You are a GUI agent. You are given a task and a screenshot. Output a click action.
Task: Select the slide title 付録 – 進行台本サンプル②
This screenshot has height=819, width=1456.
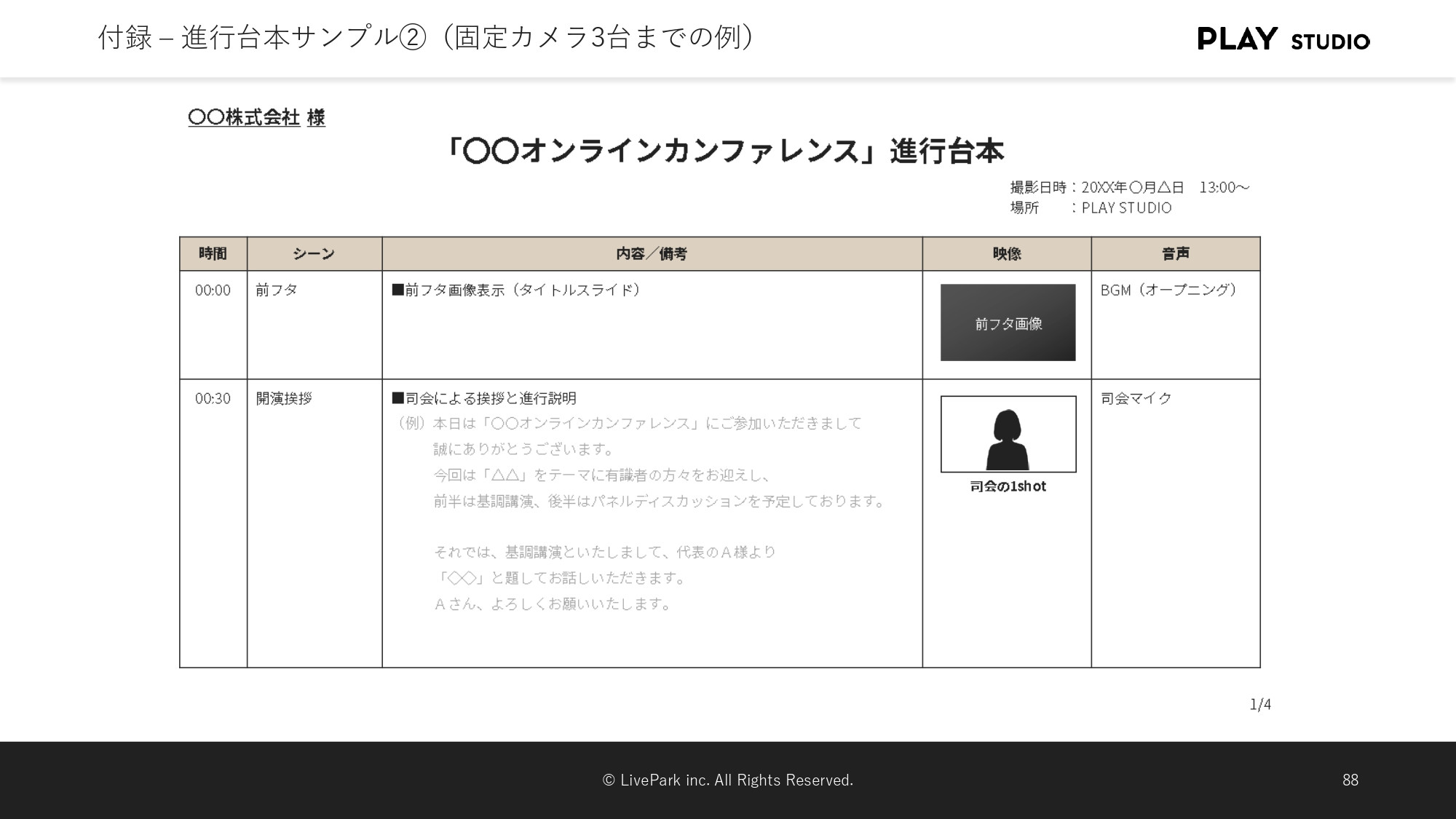coord(422,38)
